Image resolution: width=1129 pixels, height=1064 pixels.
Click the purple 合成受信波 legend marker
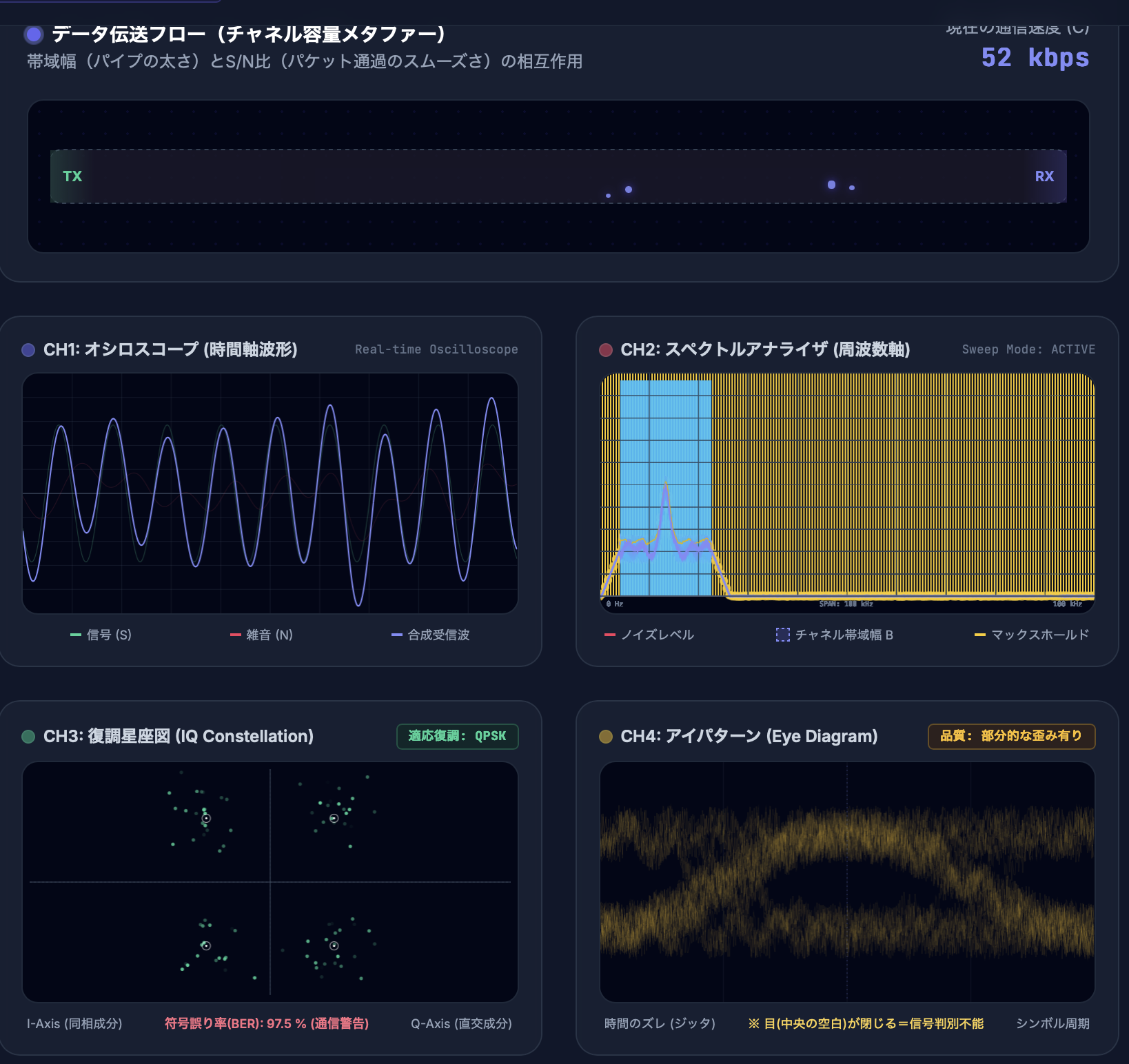[x=397, y=635]
